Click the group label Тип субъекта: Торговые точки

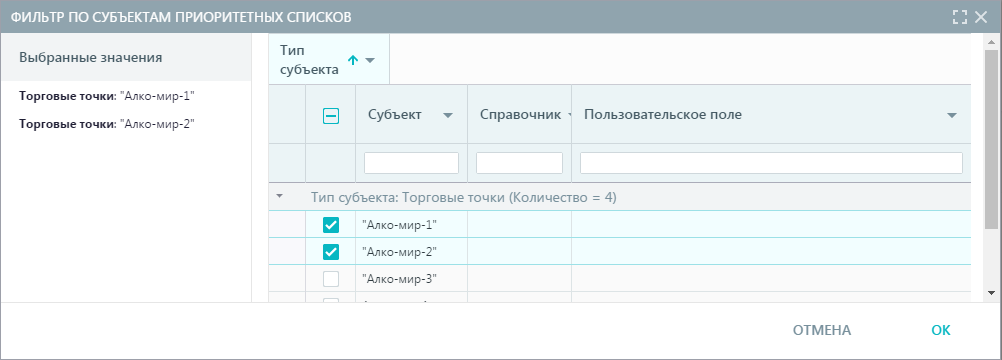click(463, 198)
